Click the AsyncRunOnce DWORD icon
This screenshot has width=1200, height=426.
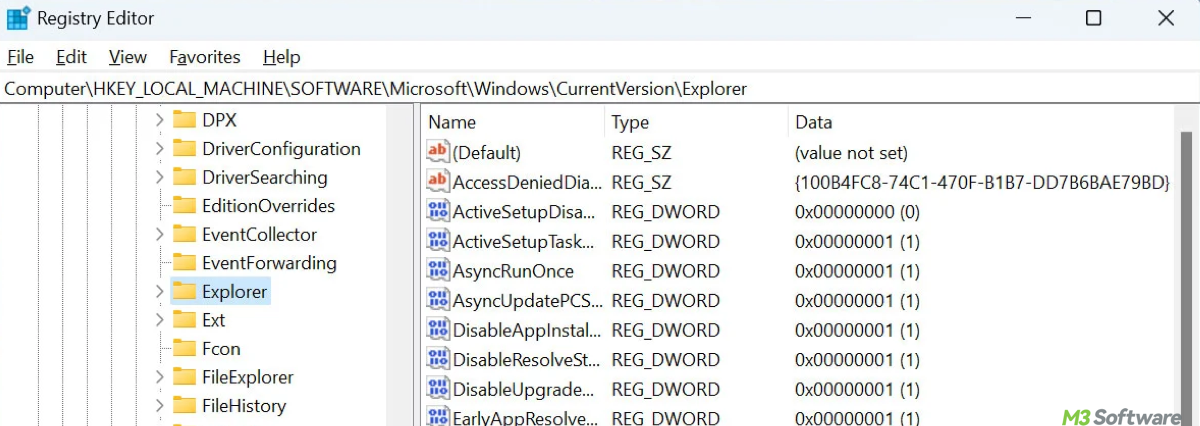438,270
